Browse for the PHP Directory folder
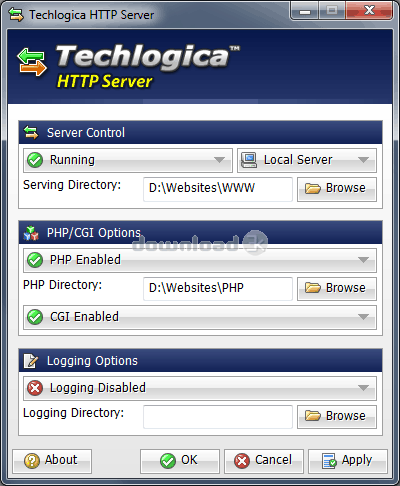Viewport: 400px width, 486px height. tap(337, 289)
